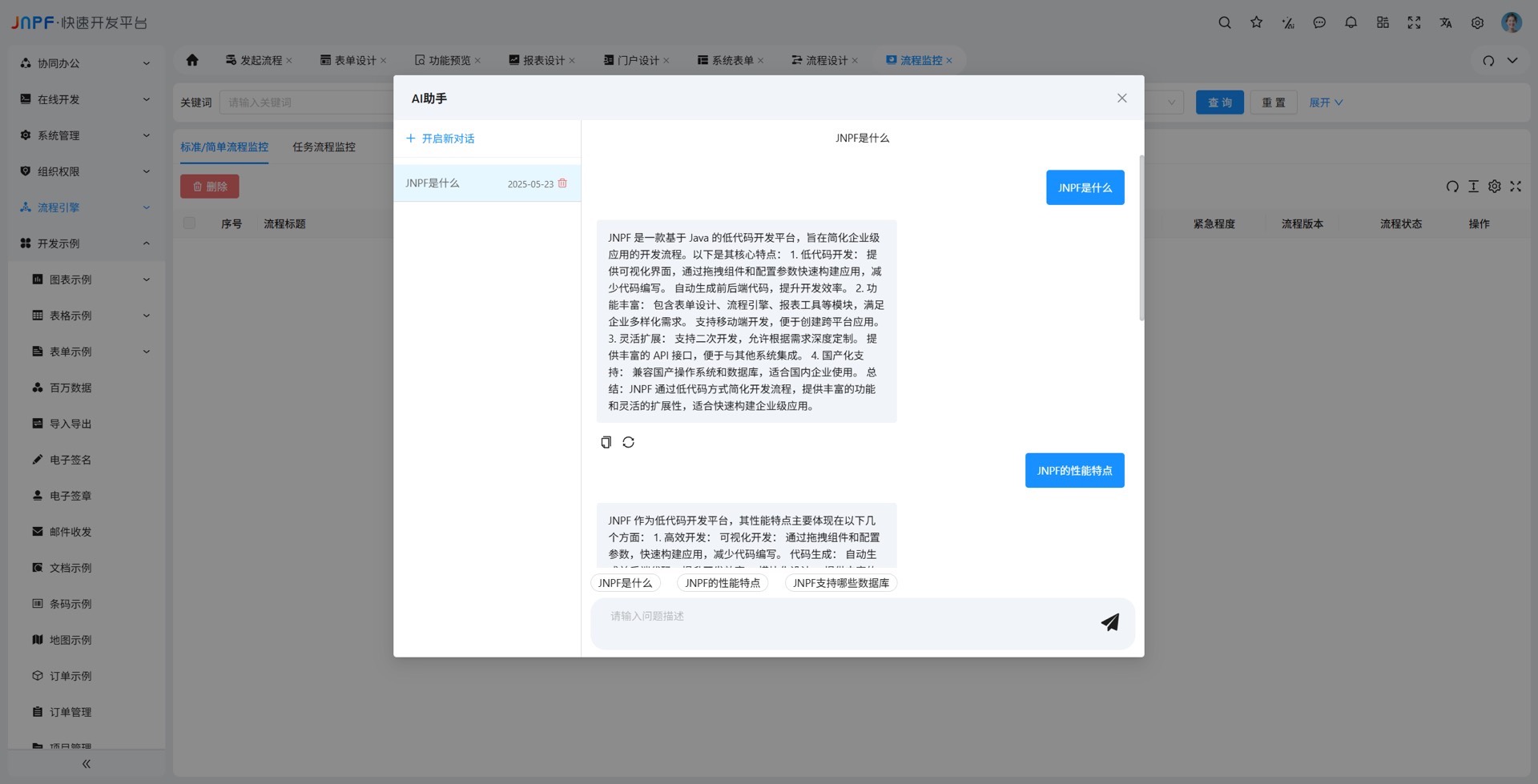Expand the 表格示例 submenu

tap(87, 316)
